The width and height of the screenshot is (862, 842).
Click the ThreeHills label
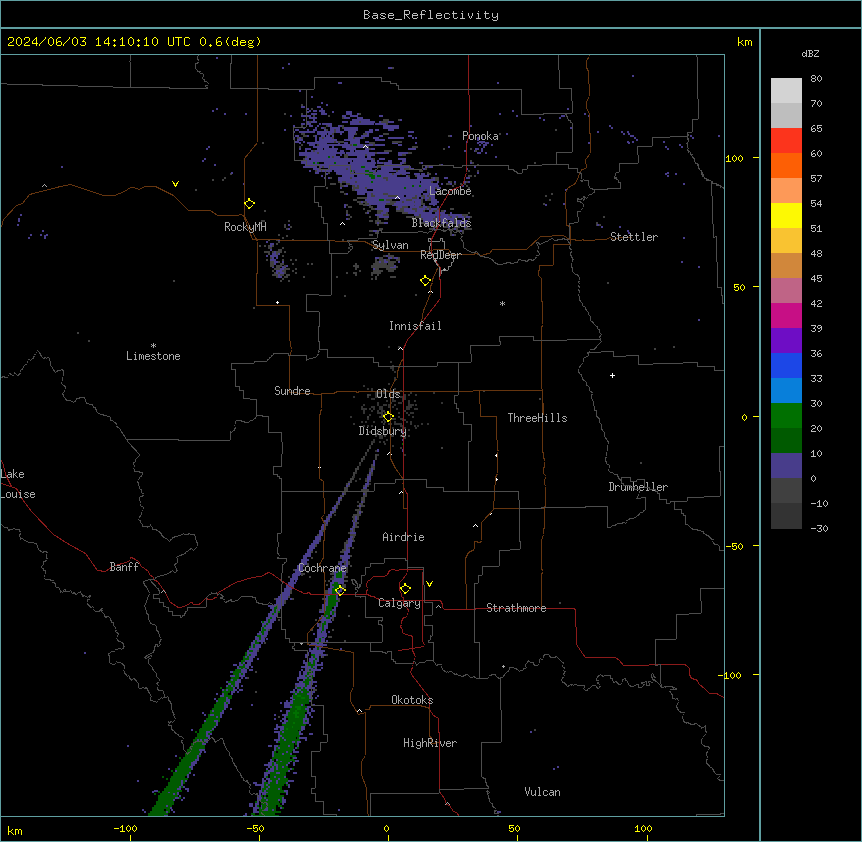(538, 418)
